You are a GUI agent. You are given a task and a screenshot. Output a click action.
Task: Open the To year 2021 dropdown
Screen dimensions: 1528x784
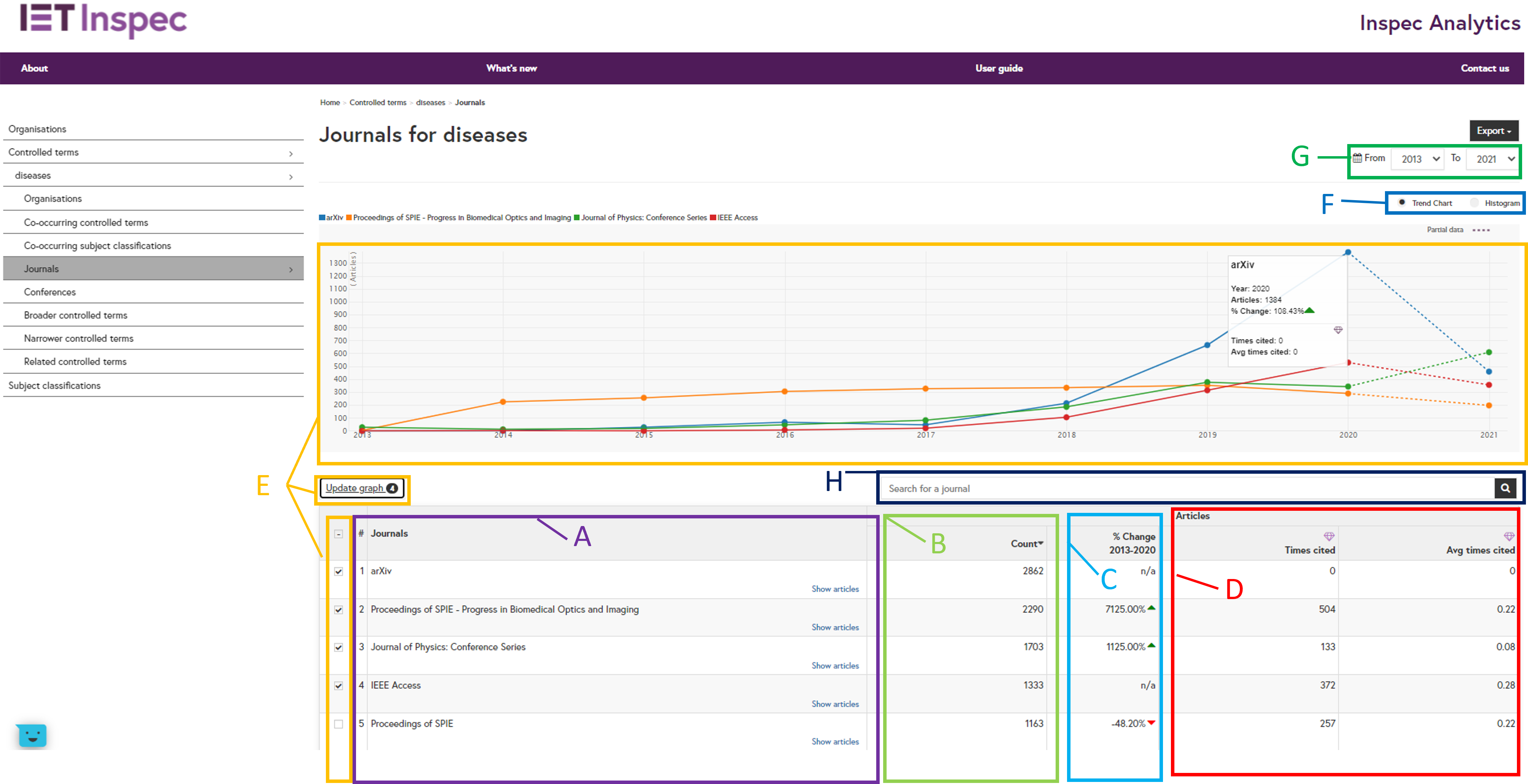(1494, 159)
